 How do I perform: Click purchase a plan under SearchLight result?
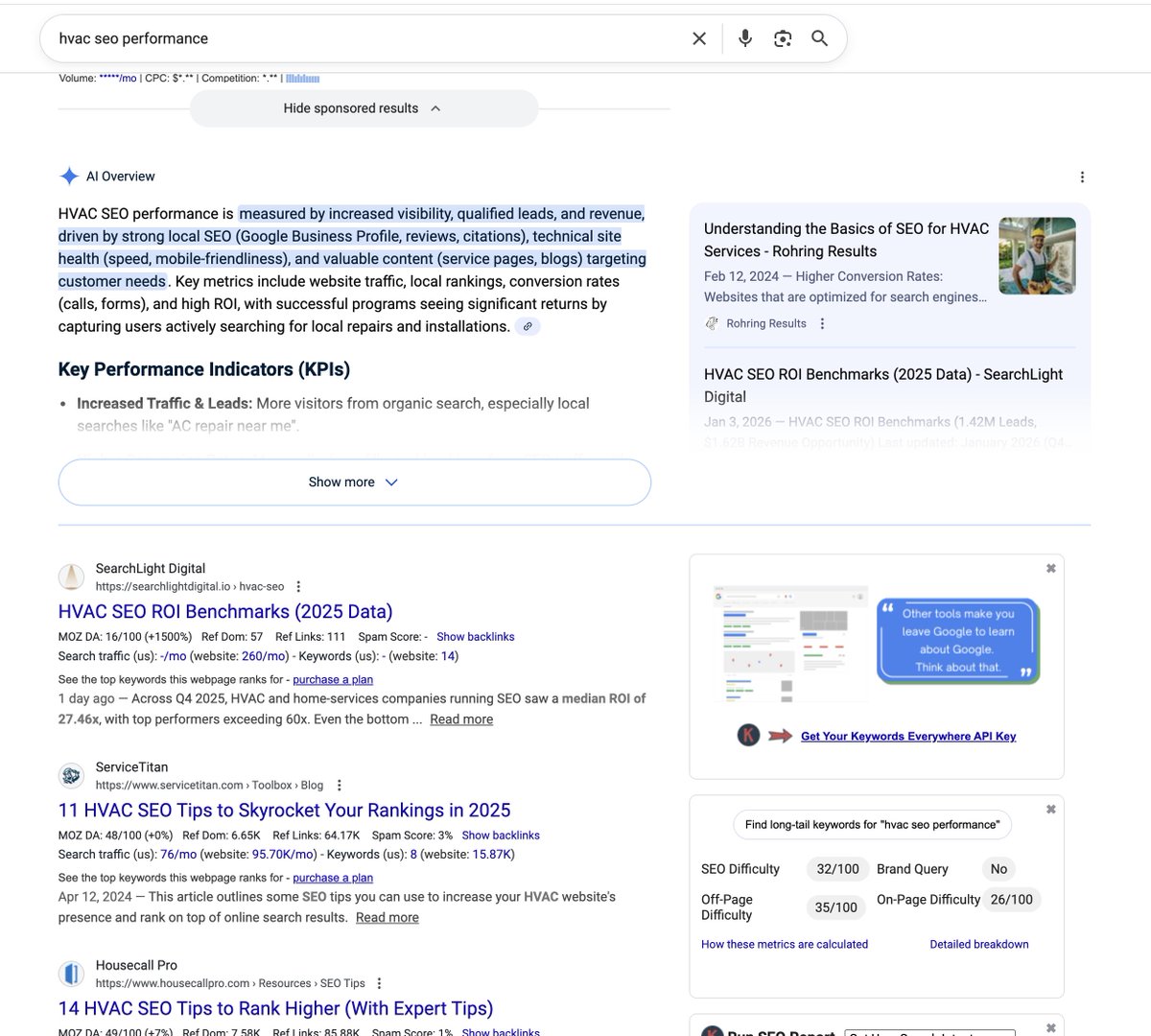click(x=333, y=679)
